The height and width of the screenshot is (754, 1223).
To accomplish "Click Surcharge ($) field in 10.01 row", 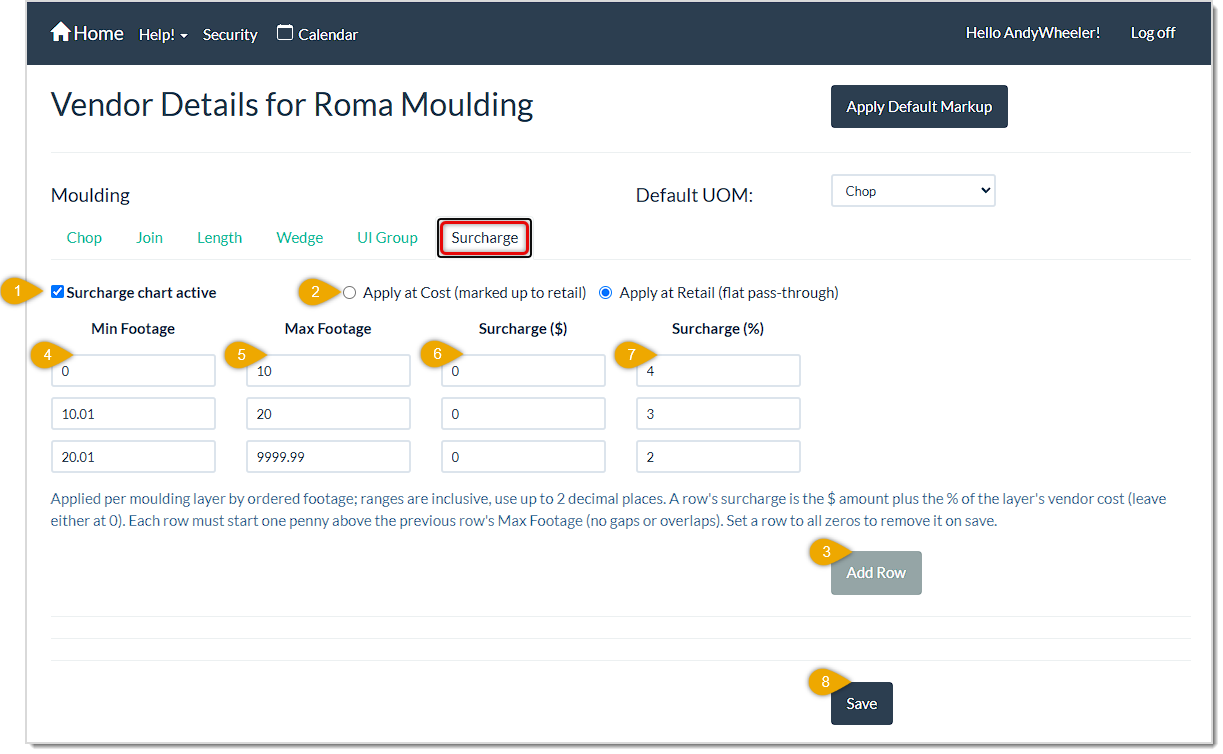I will (523, 414).
